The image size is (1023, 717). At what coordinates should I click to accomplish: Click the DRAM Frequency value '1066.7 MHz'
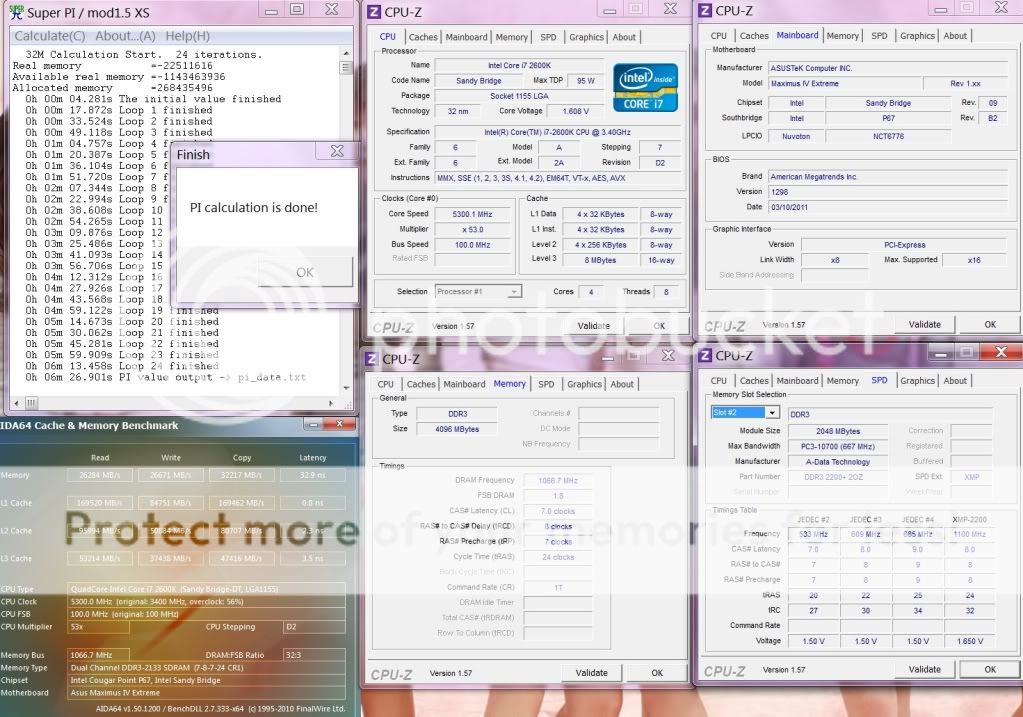point(558,481)
